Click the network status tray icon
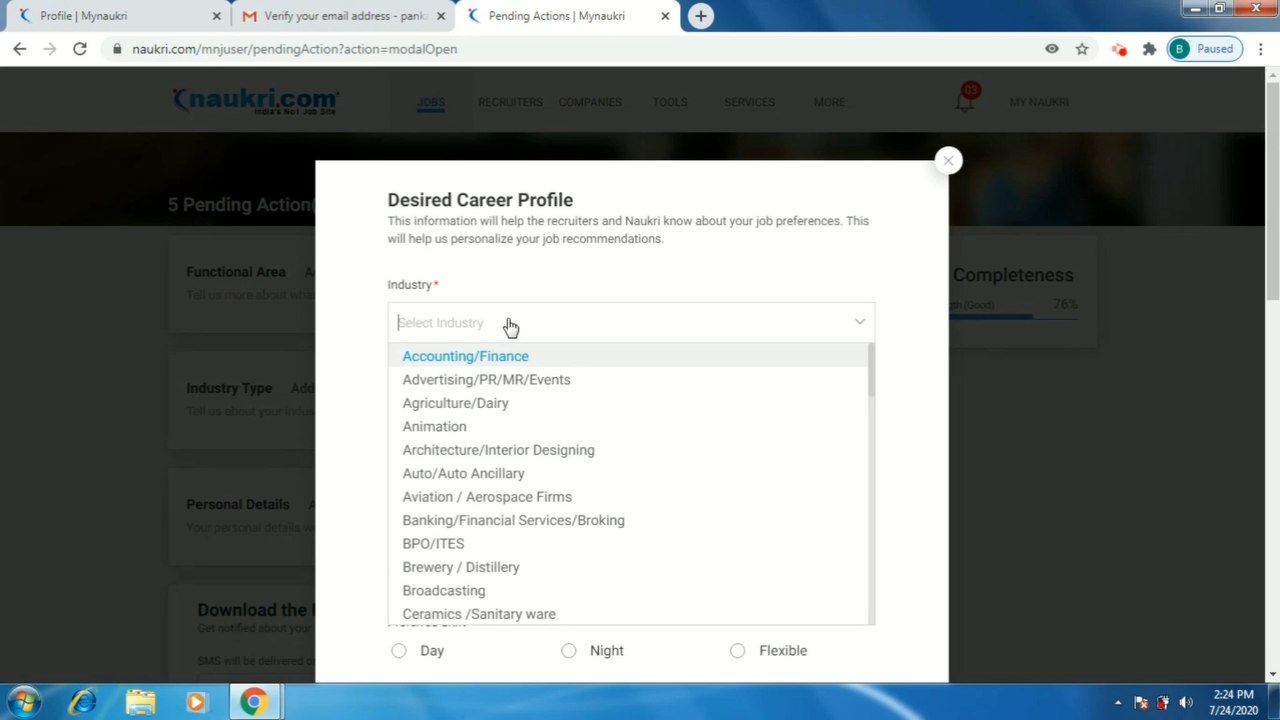This screenshot has width=1280, height=720. click(1163, 702)
